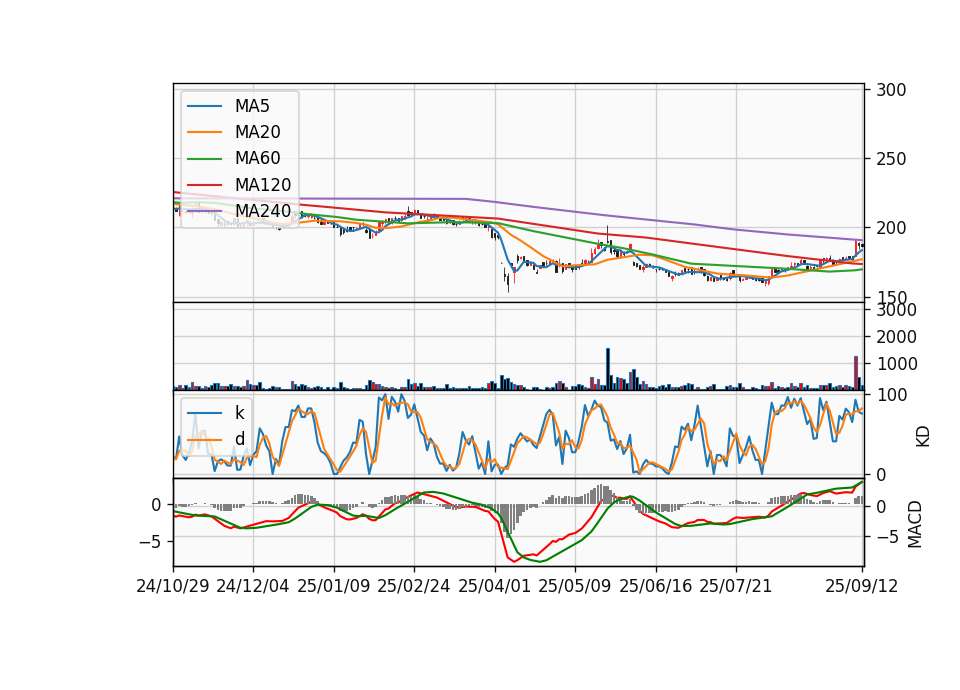Image resolution: width=960 pixels, height=690 pixels.
Task: Click the blue MA5 legend line sample
Action: (204, 107)
